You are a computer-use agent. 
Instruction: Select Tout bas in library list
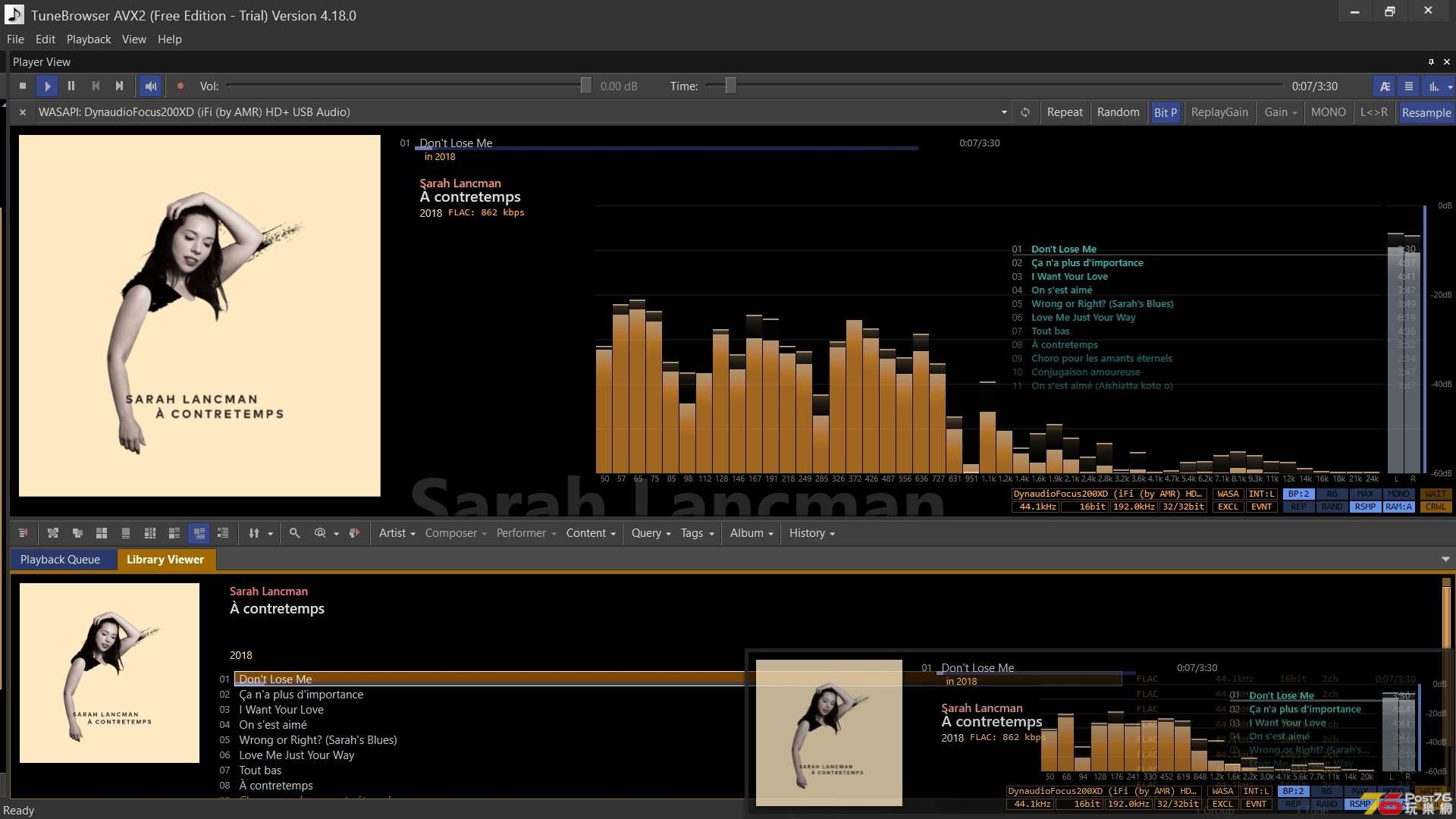coord(260,770)
